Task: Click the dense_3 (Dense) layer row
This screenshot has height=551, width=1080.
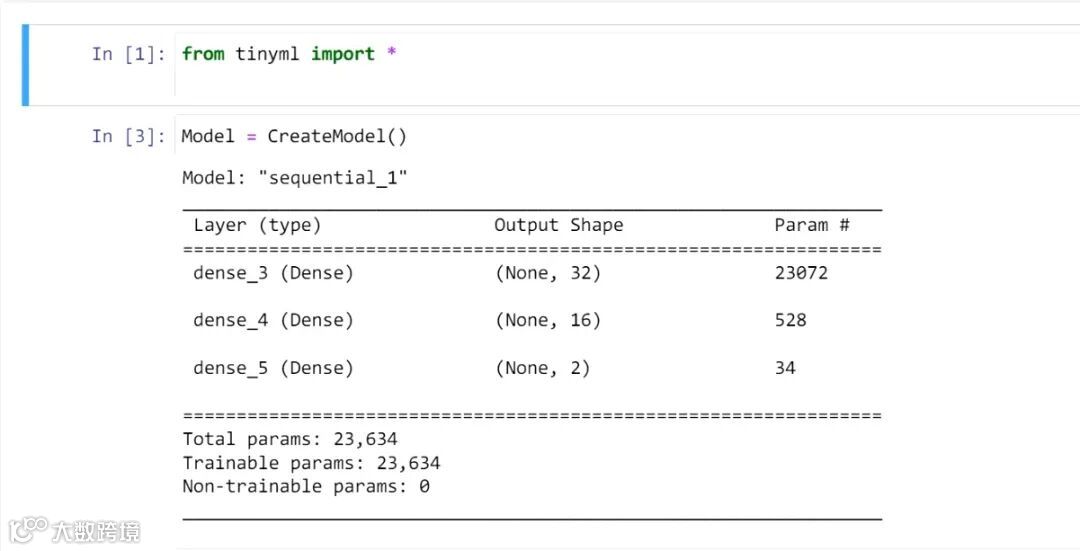Action: (x=273, y=272)
